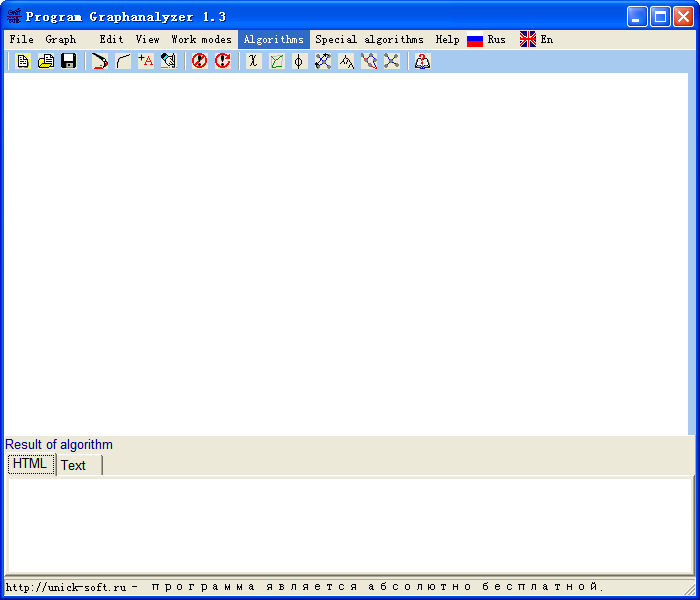The width and height of the screenshot is (700, 600).
Task: Open the Edit menu
Action: pyautogui.click(x=111, y=39)
